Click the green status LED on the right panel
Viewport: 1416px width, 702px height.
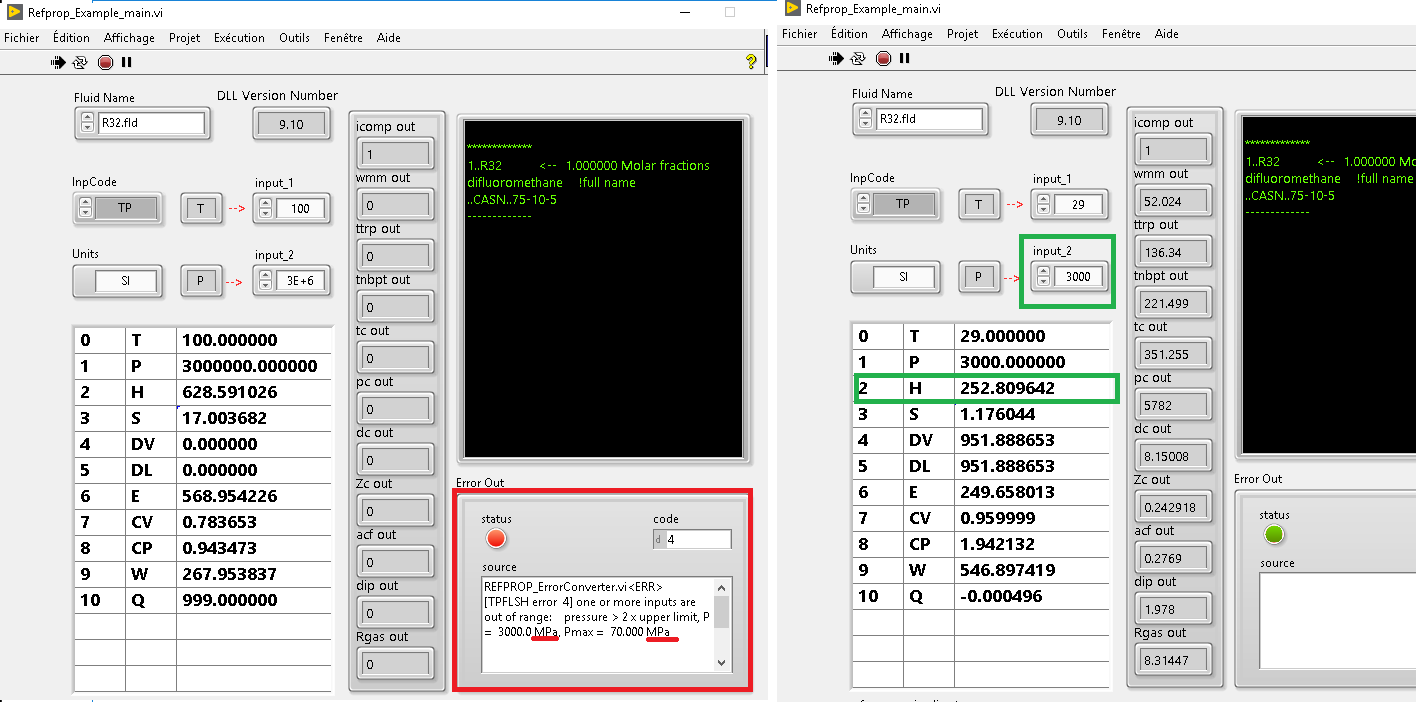click(x=1274, y=534)
